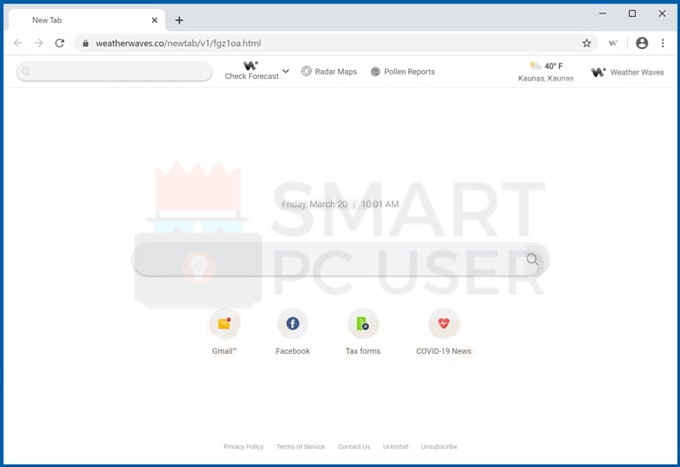
Task: Click the Unsubscribe footer link
Action: [x=439, y=447]
